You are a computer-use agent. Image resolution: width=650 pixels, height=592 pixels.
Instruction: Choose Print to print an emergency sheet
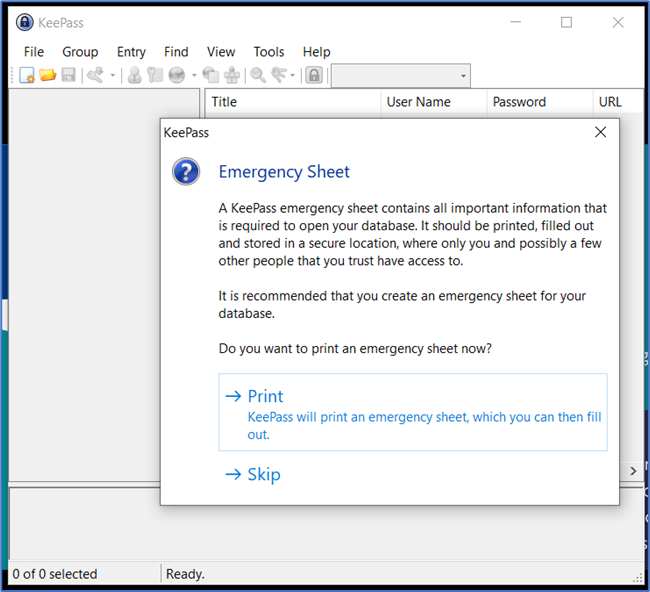point(413,412)
